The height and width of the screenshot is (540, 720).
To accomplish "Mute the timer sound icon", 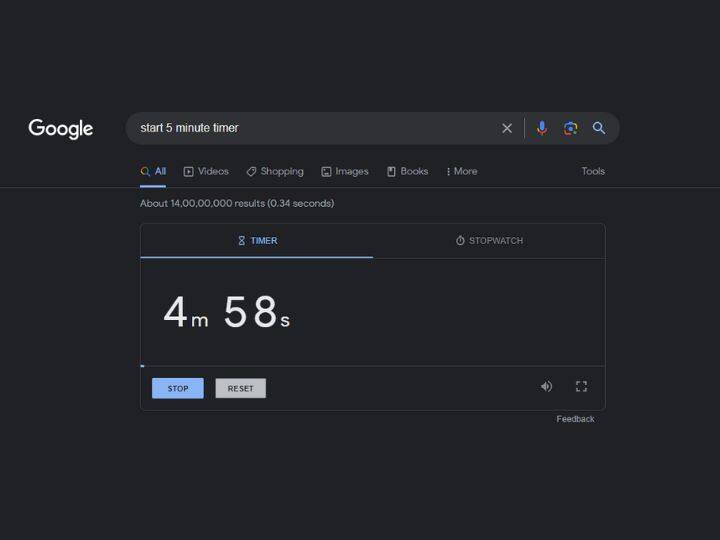I will tap(546, 387).
